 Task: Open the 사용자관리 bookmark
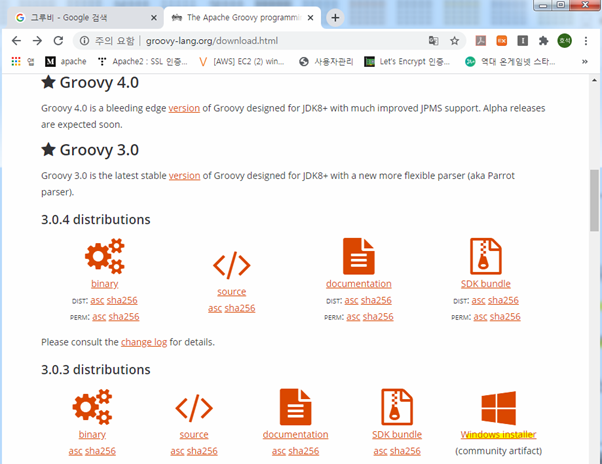pyautogui.click(x=326, y=61)
